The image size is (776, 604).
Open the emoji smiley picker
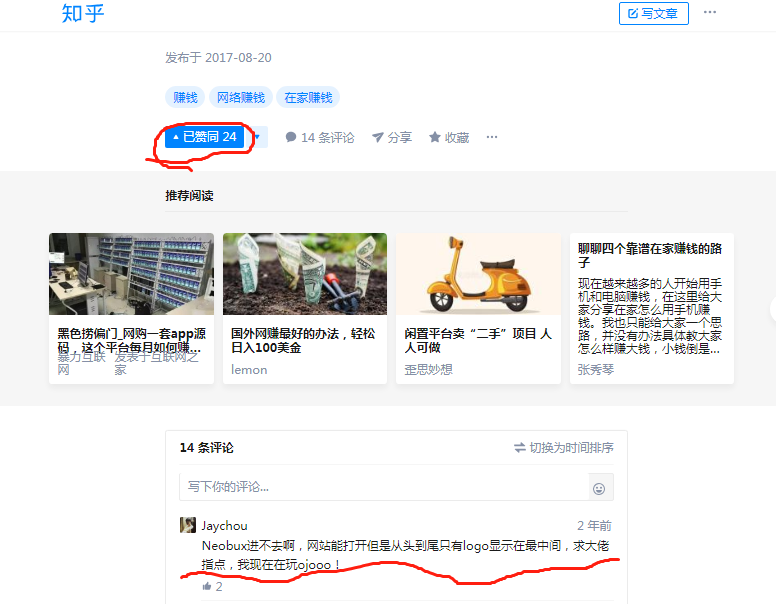(x=599, y=489)
